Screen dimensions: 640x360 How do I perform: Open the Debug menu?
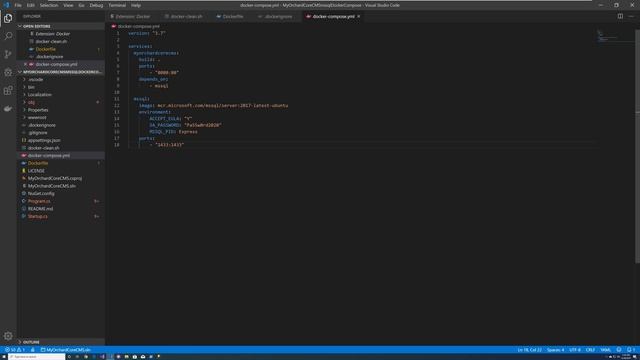coord(96,5)
